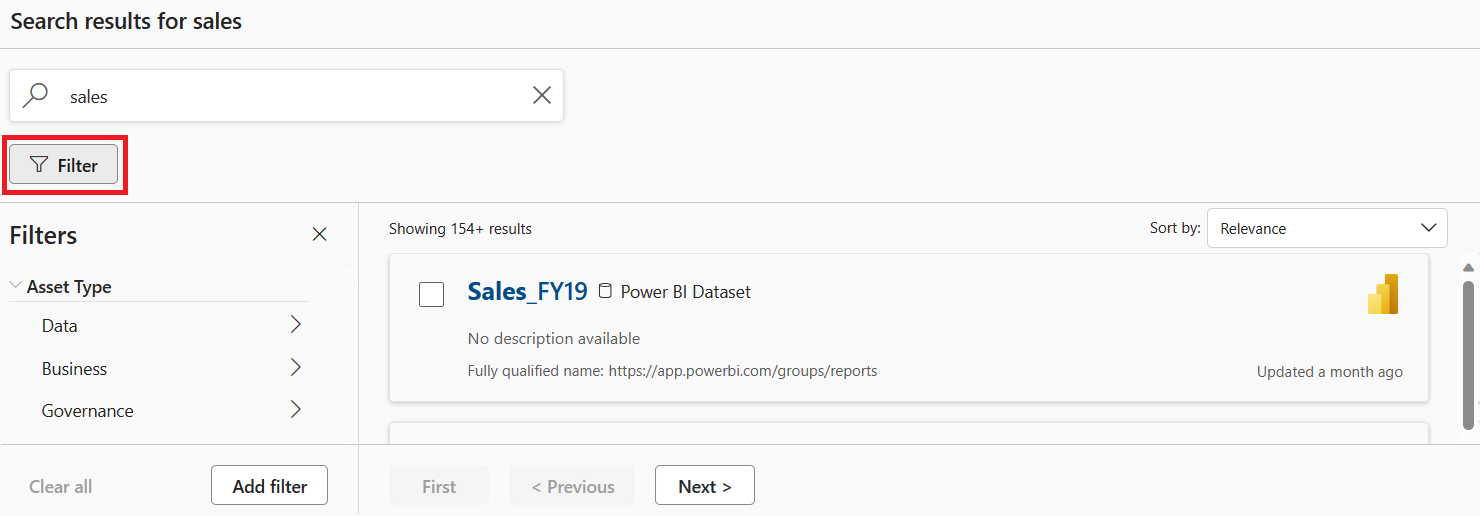Select the Data filter category

pos(60,326)
